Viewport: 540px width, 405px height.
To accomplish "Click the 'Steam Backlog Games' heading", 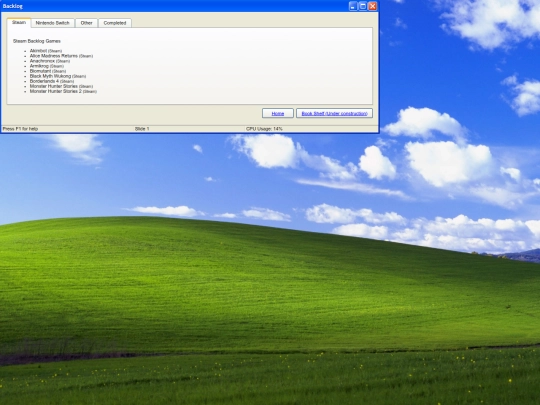I will pyautogui.click(x=37, y=41).
